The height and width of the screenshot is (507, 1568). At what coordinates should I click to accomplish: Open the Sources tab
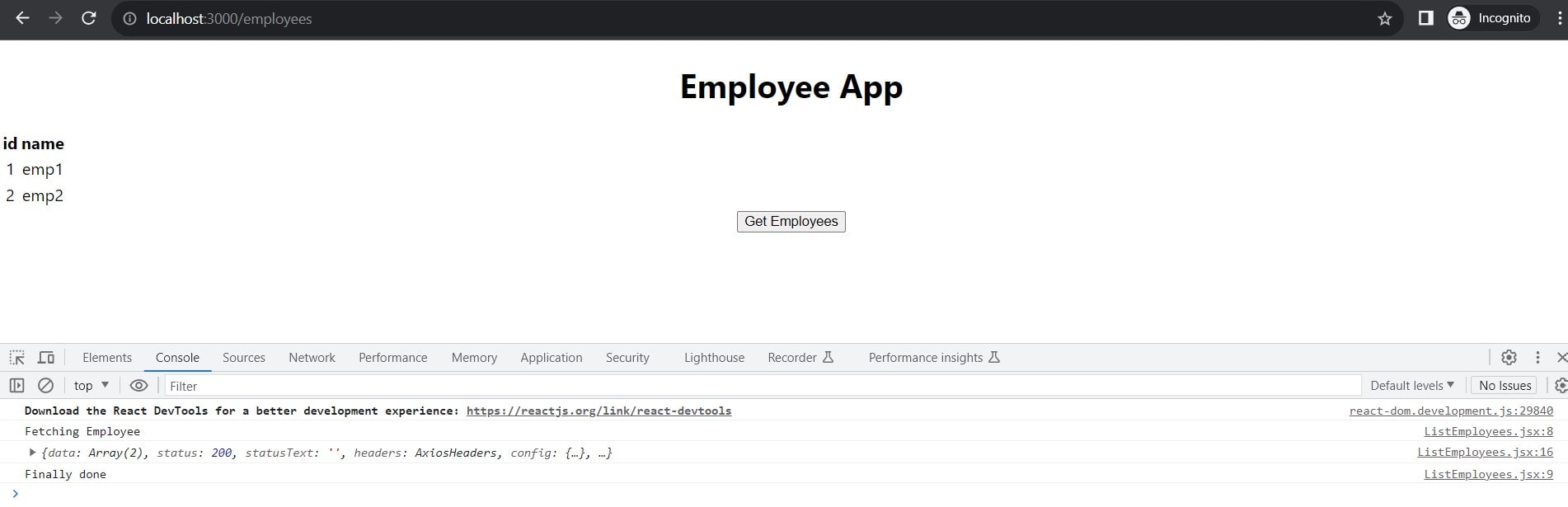pos(244,358)
